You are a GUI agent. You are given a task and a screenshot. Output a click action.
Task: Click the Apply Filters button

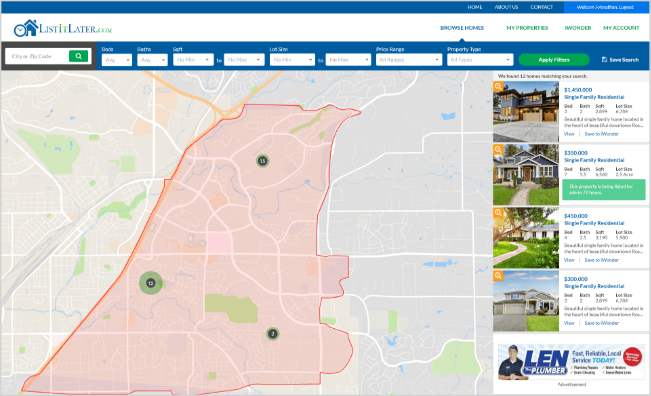554,60
